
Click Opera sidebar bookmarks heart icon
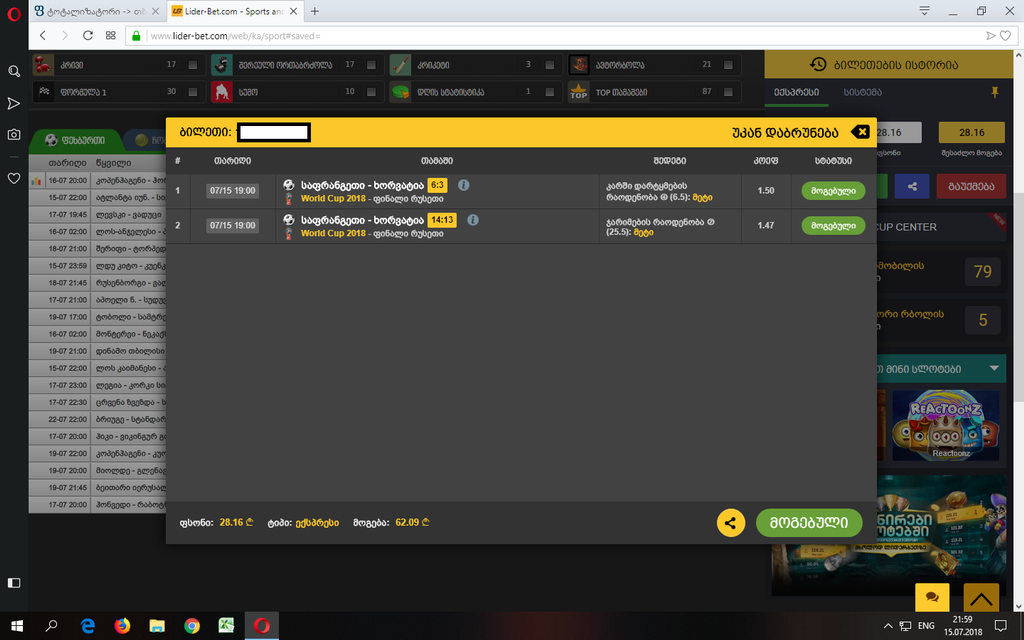[x=14, y=178]
